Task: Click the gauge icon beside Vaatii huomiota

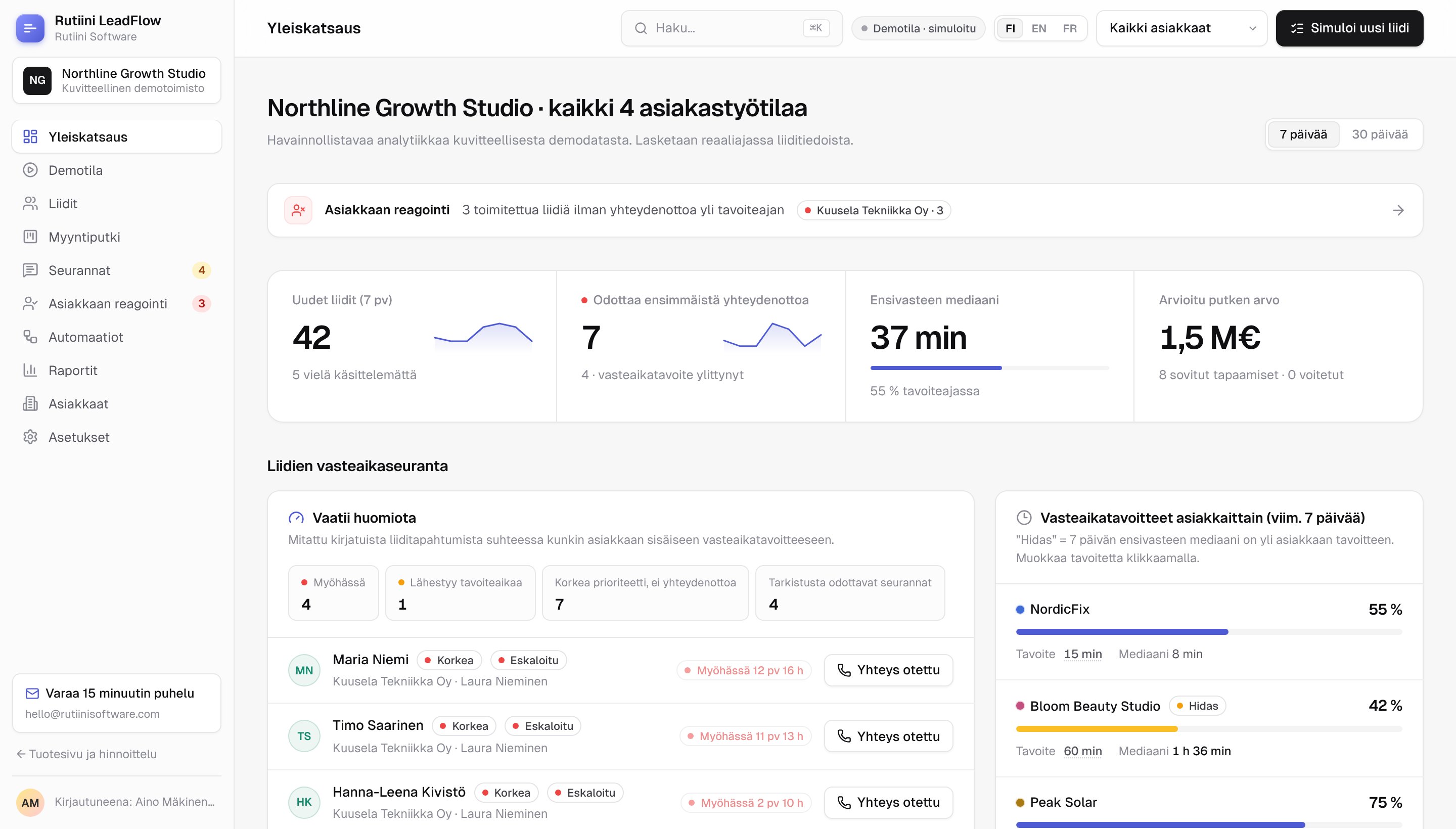Action: click(296, 518)
